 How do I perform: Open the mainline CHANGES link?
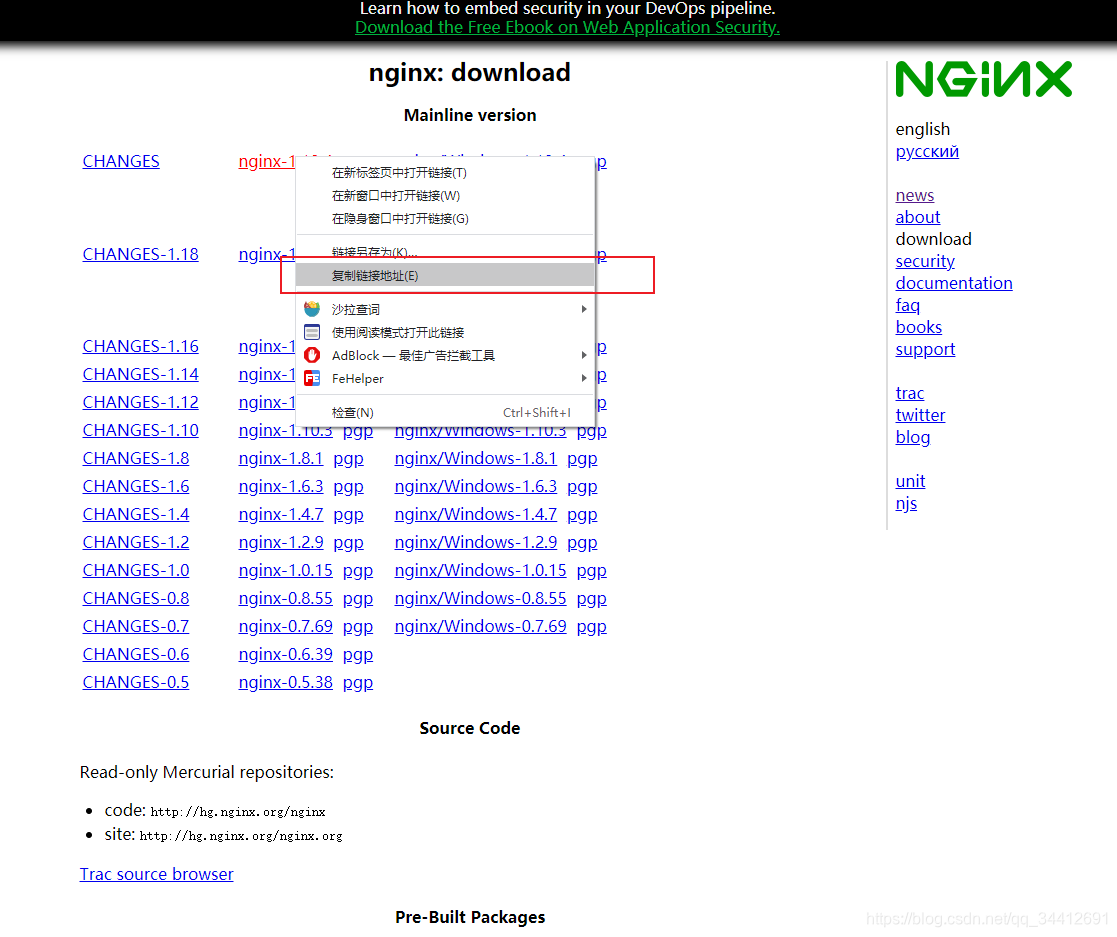coord(121,161)
